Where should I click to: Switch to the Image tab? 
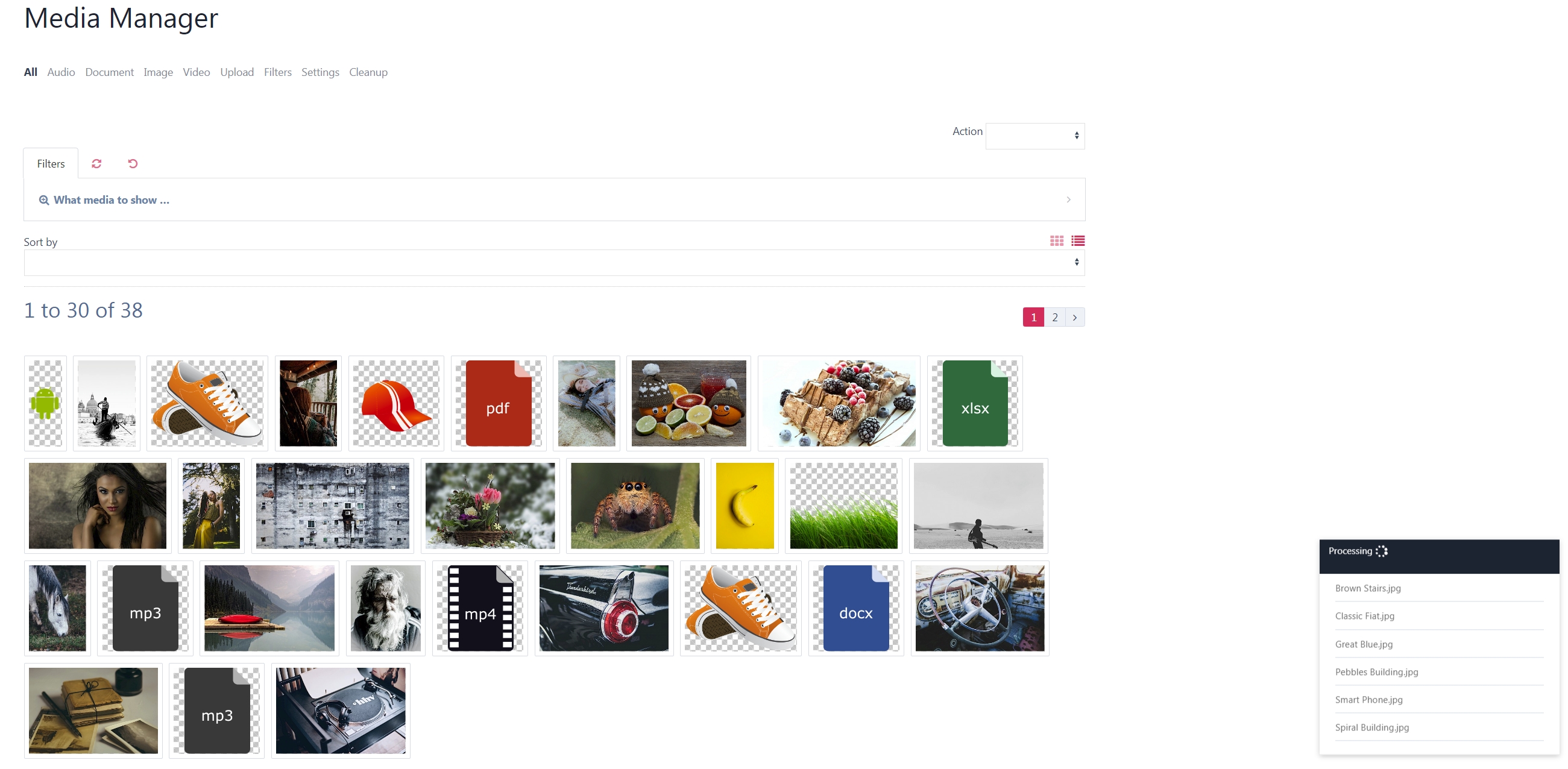click(x=159, y=72)
